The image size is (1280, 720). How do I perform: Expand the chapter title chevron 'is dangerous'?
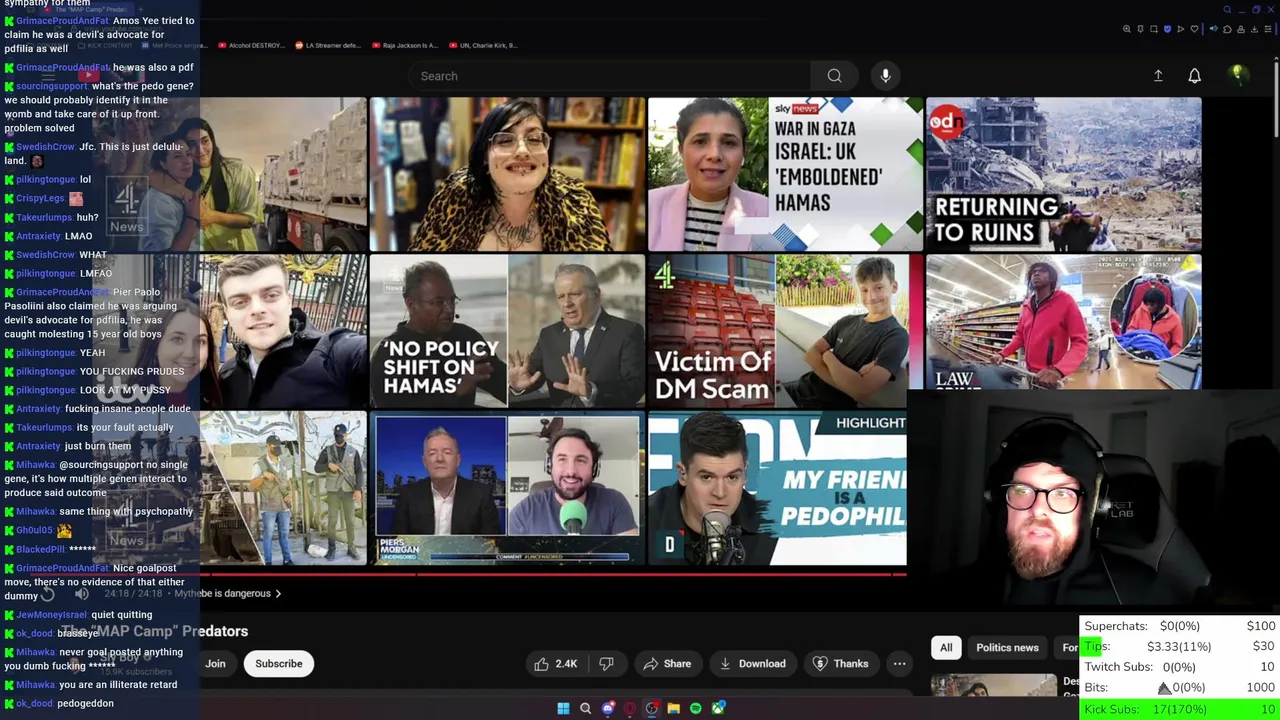coord(277,594)
